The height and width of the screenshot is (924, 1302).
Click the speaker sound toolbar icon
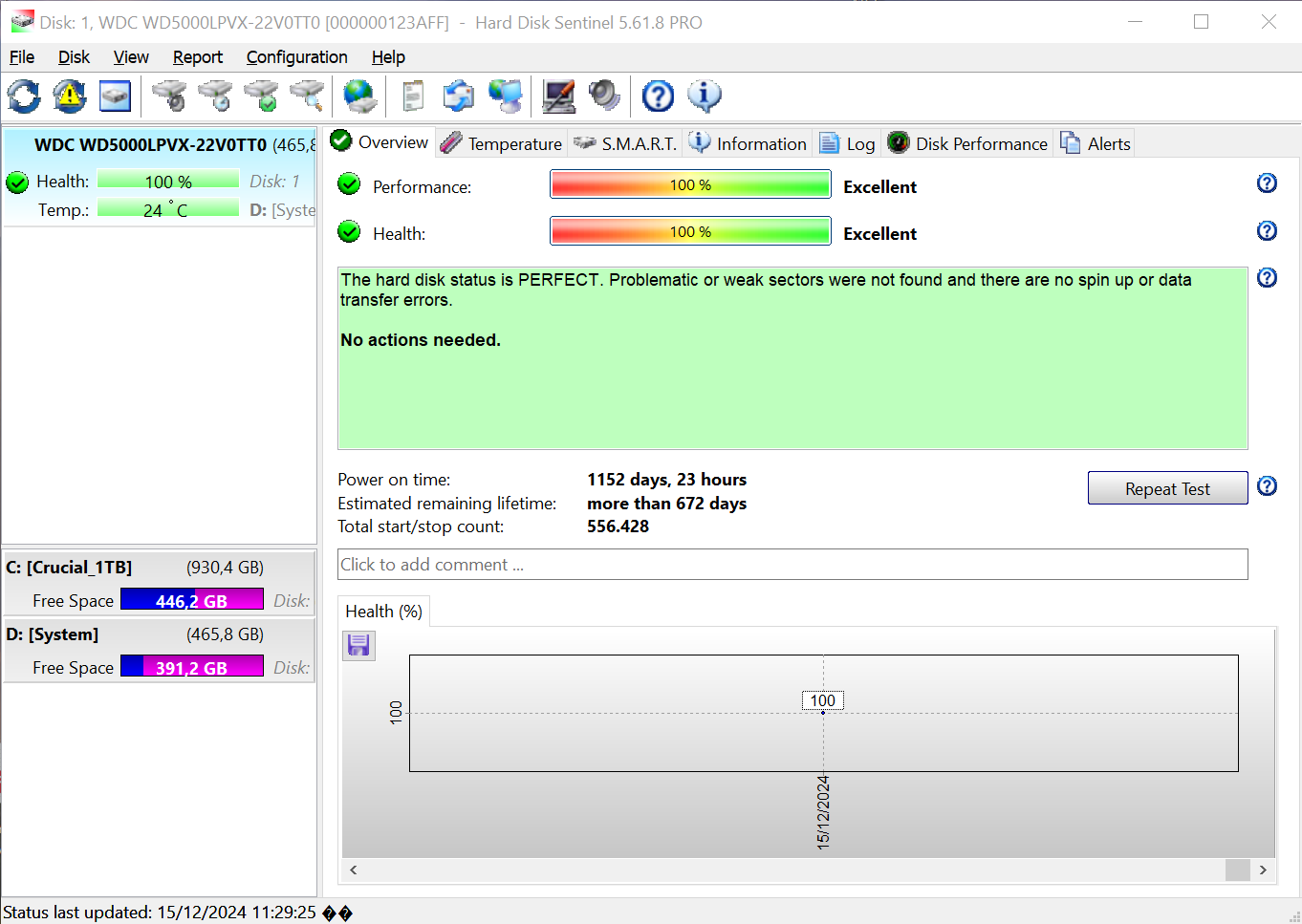coord(604,96)
